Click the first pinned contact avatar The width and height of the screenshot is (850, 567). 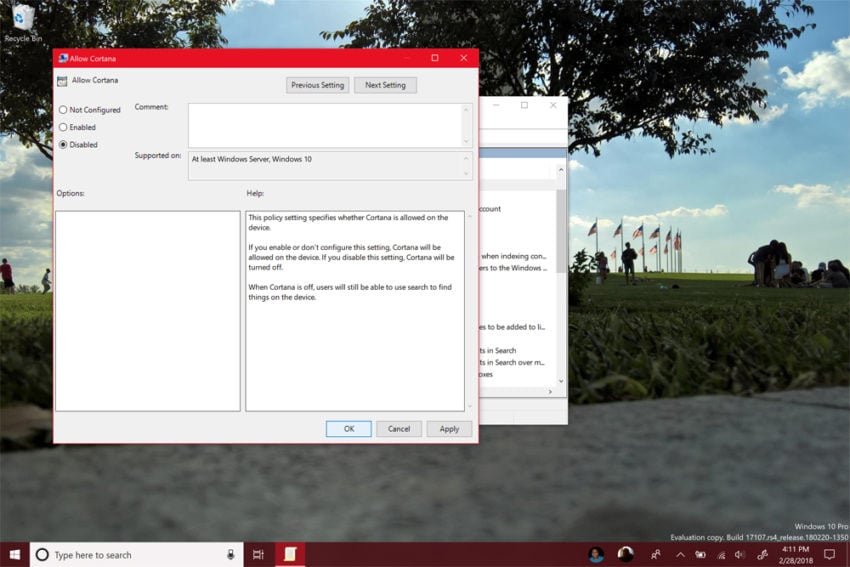596,555
